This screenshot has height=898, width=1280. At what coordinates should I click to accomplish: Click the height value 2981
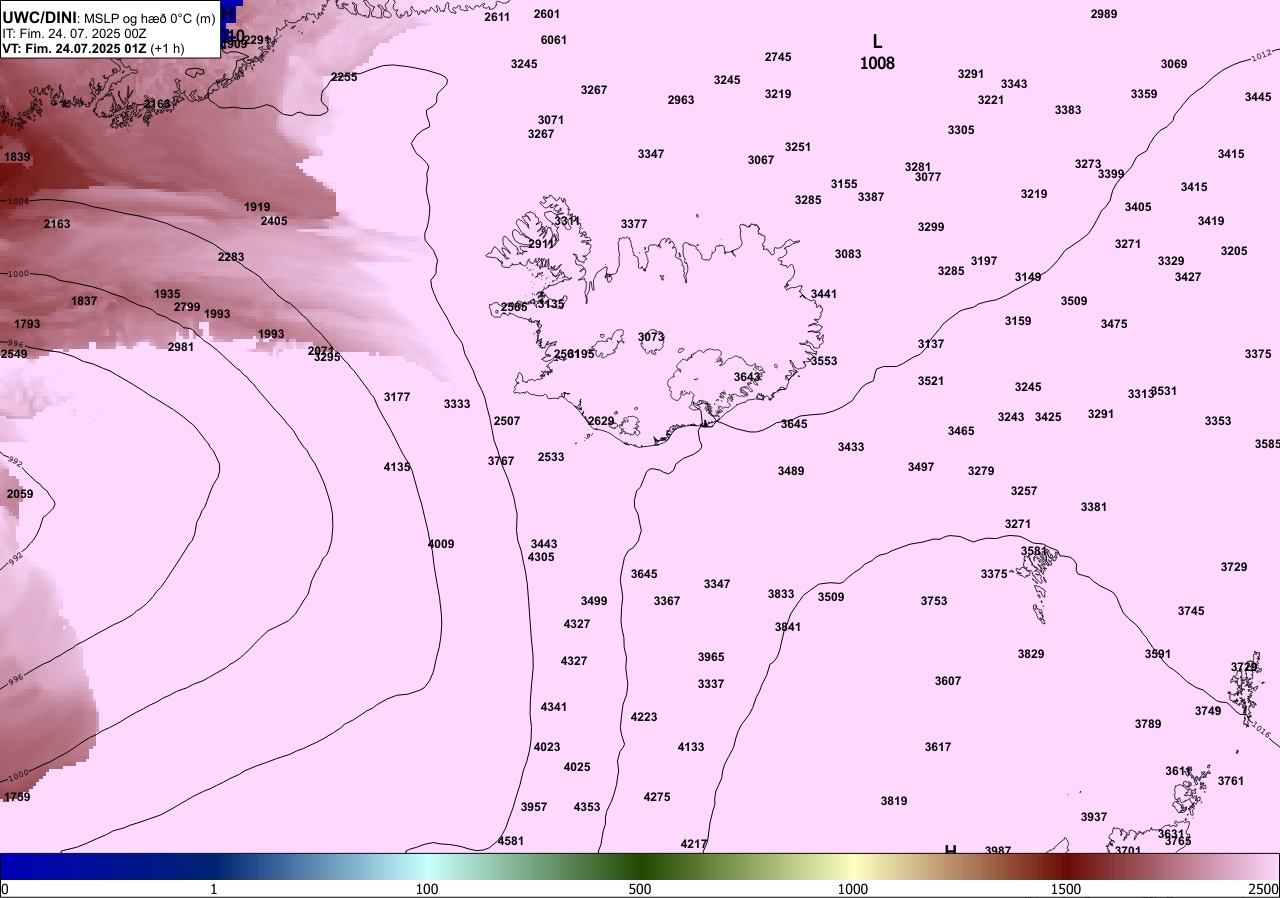coord(181,347)
